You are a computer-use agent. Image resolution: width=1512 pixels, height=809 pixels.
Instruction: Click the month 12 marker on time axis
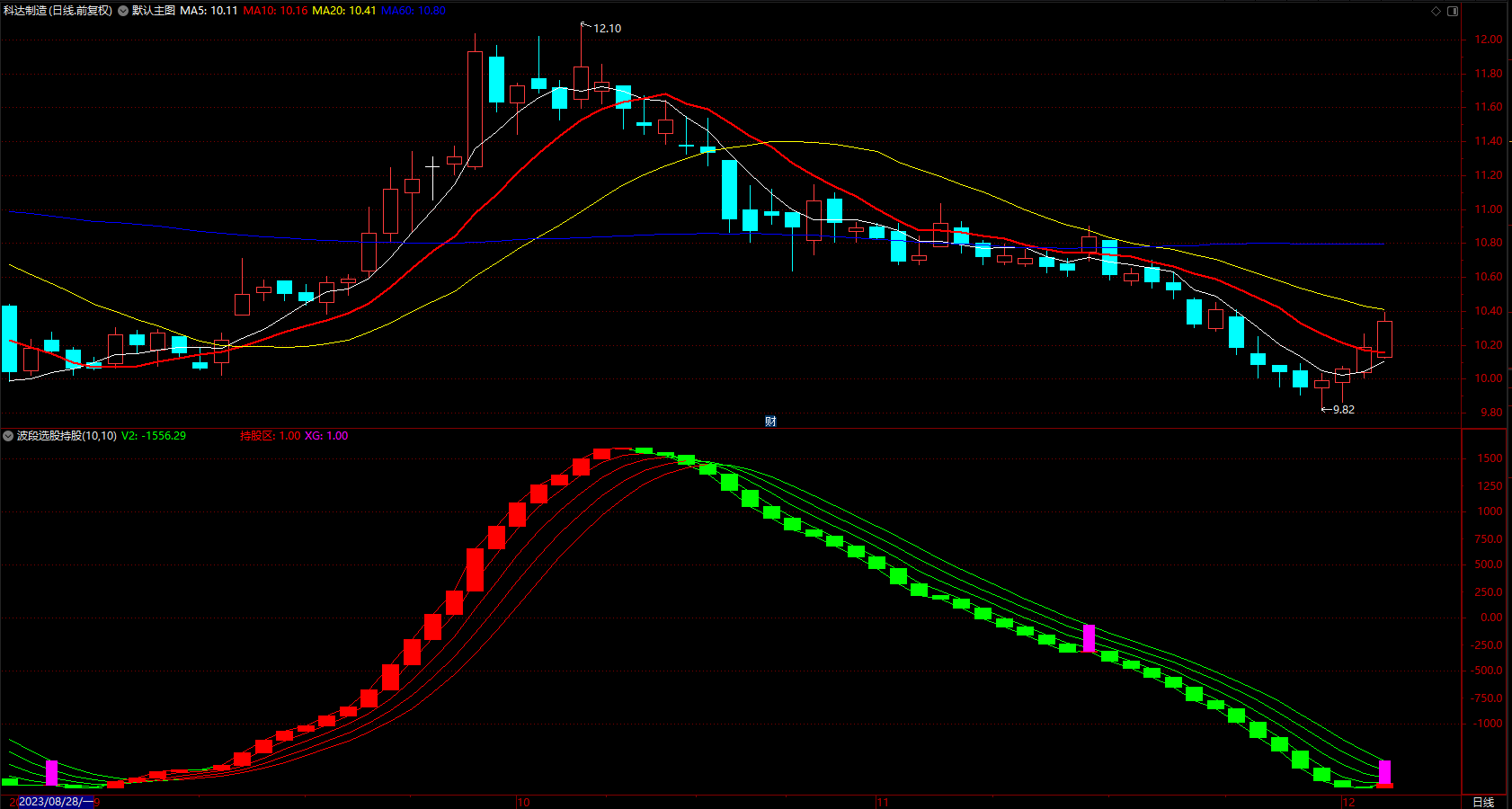click(x=1347, y=802)
